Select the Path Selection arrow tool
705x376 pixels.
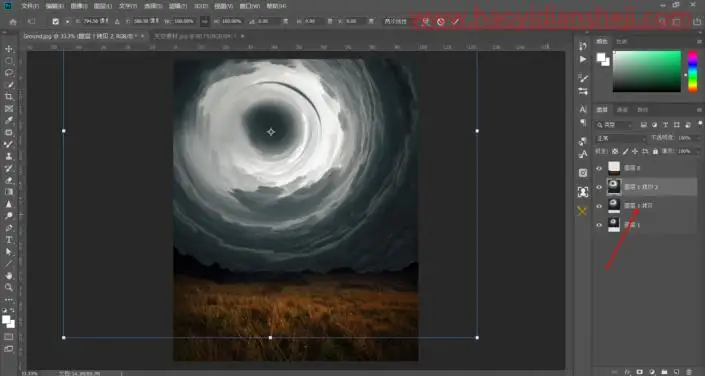point(9,252)
